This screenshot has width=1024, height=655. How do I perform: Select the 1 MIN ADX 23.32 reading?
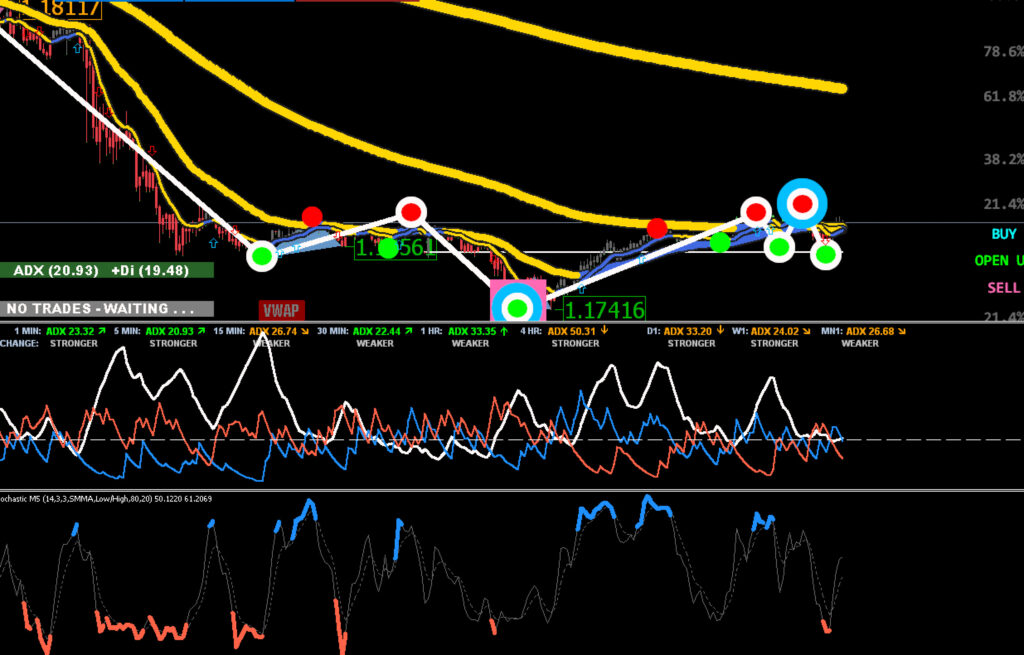coord(59,332)
